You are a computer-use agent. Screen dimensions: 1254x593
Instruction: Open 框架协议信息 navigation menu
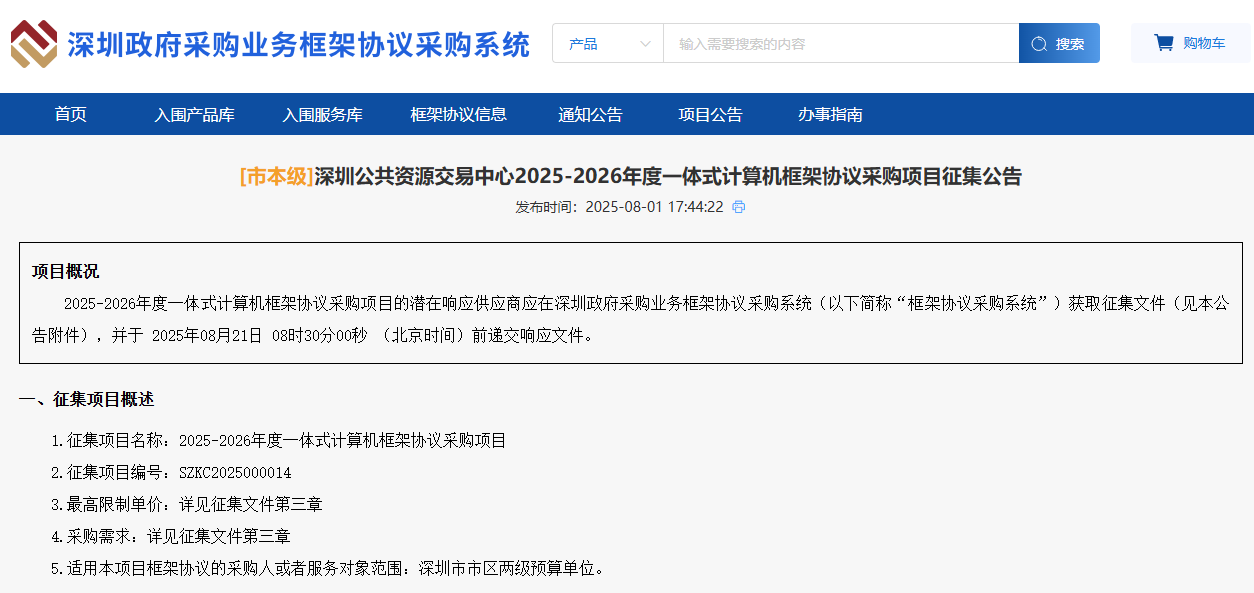click(456, 114)
